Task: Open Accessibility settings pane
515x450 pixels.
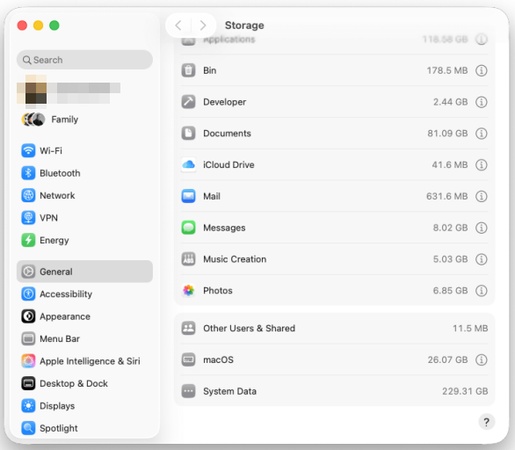Action: tap(85, 294)
